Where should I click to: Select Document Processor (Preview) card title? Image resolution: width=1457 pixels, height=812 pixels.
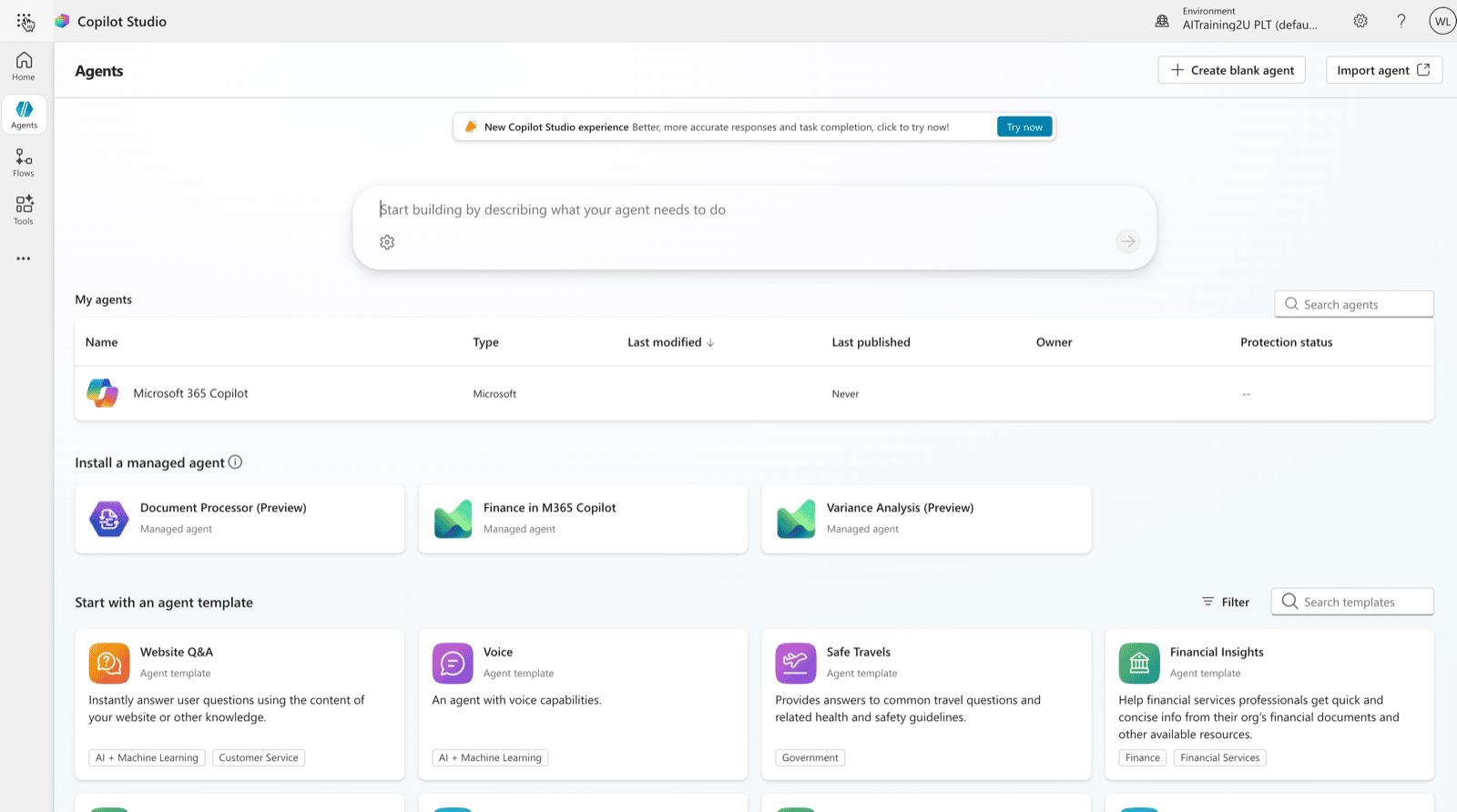pyautogui.click(x=223, y=508)
